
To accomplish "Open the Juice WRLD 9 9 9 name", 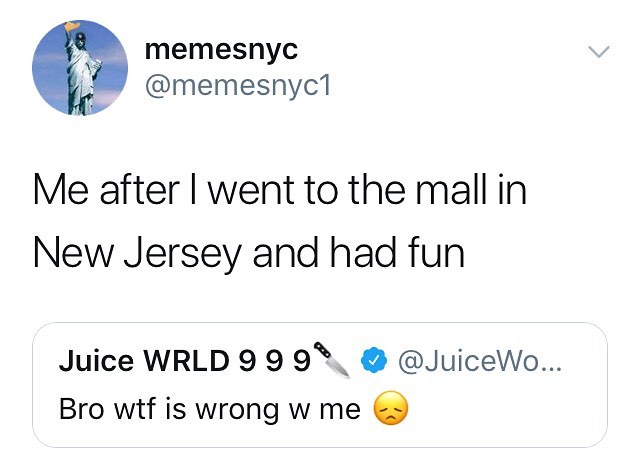I will click(x=185, y=361).
